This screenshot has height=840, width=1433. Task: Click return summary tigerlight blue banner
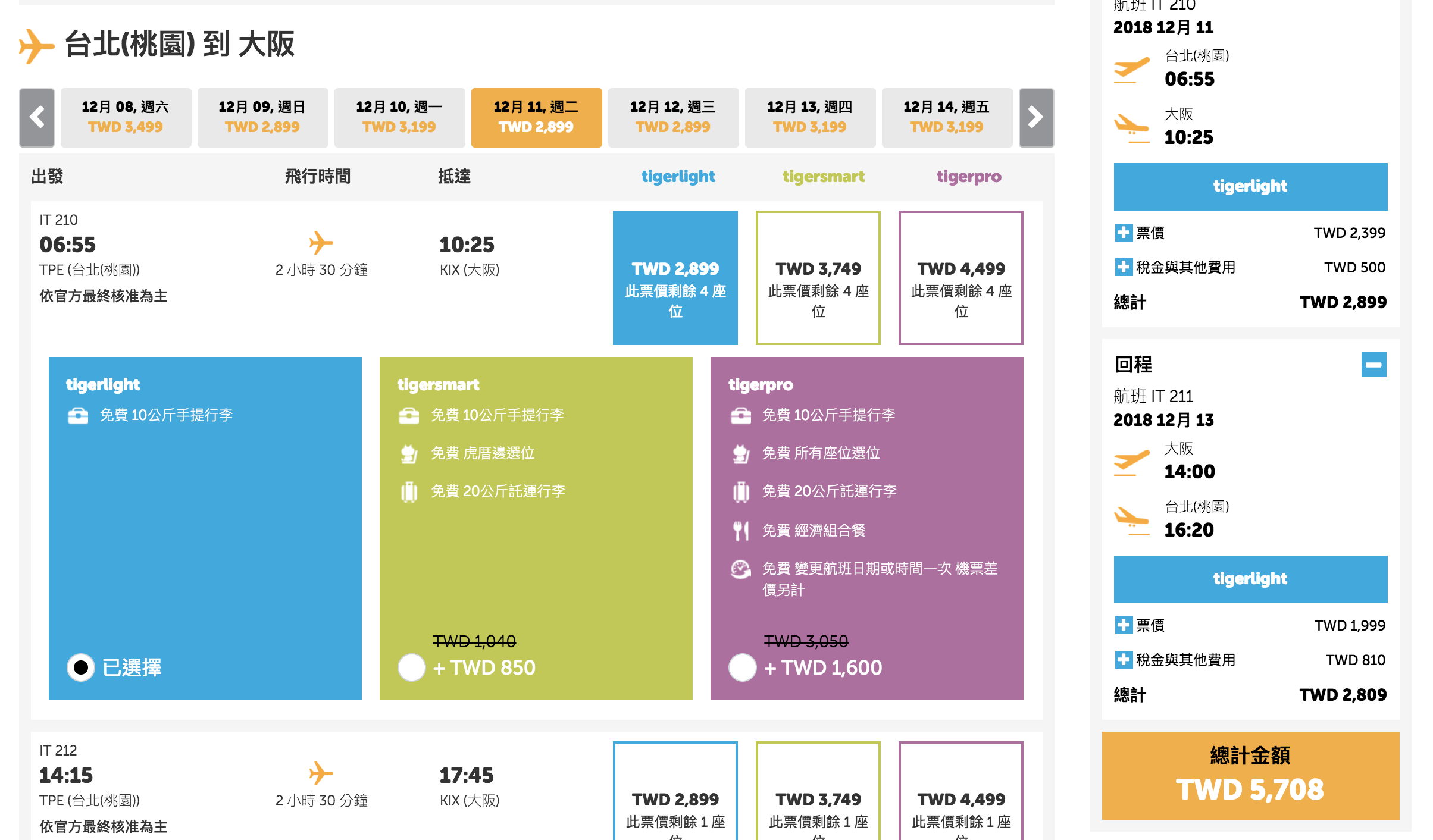(x=1250, y=579)
